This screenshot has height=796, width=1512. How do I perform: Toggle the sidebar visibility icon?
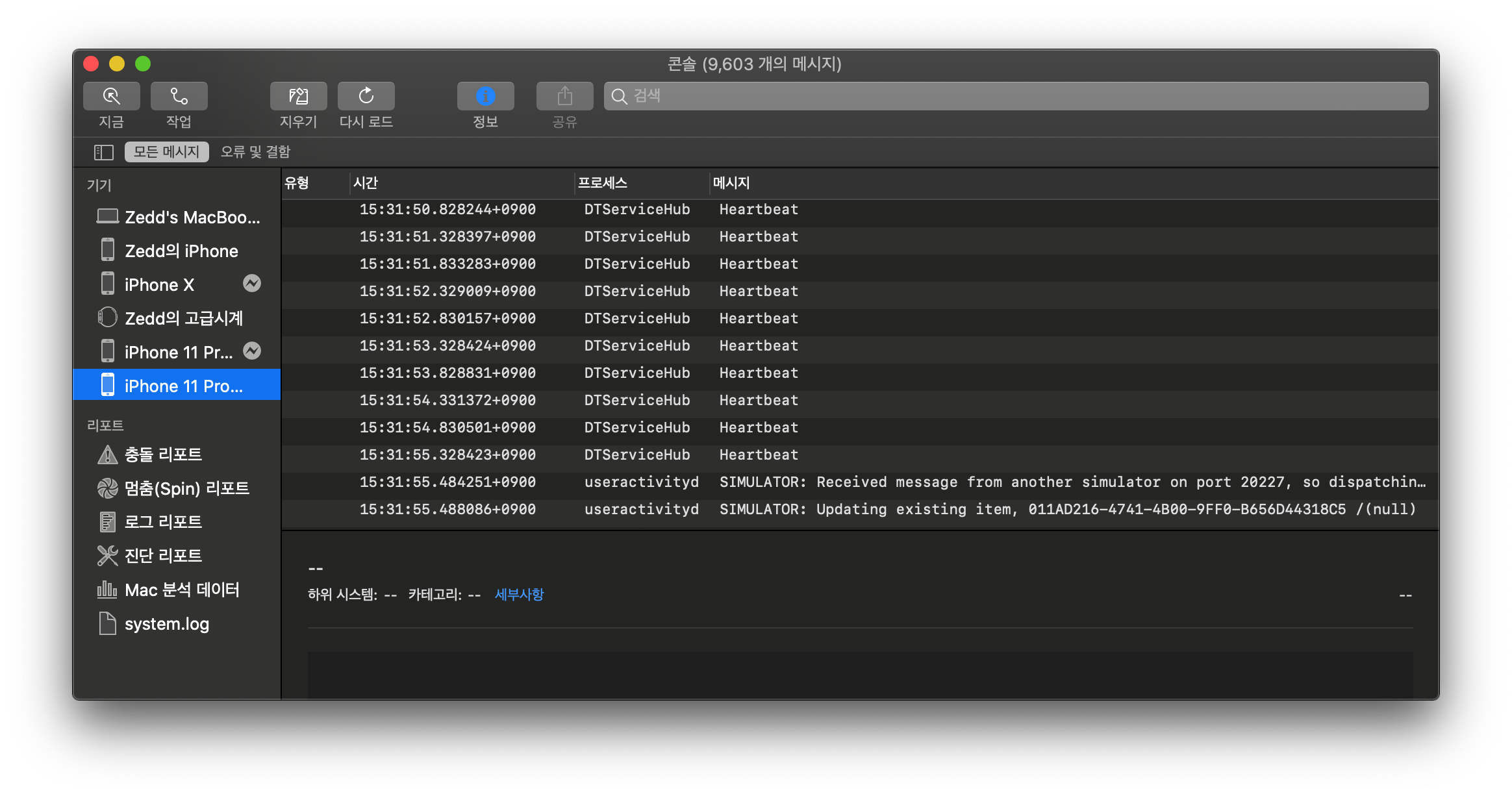(104, 152)
